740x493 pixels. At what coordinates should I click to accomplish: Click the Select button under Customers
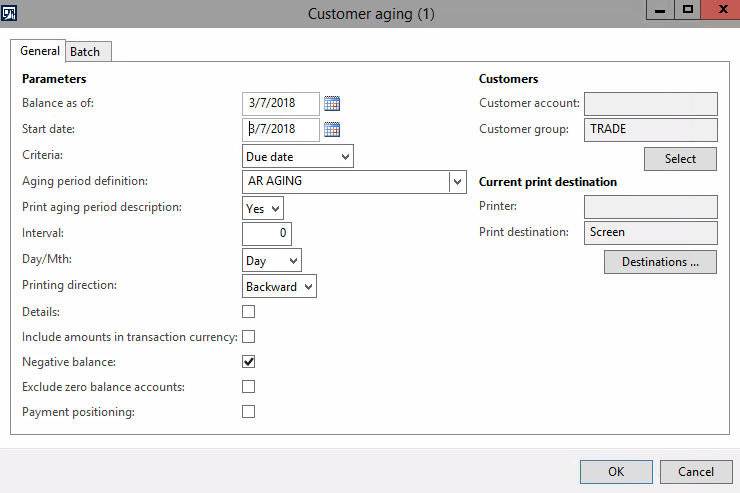click(x=680, y=159)
